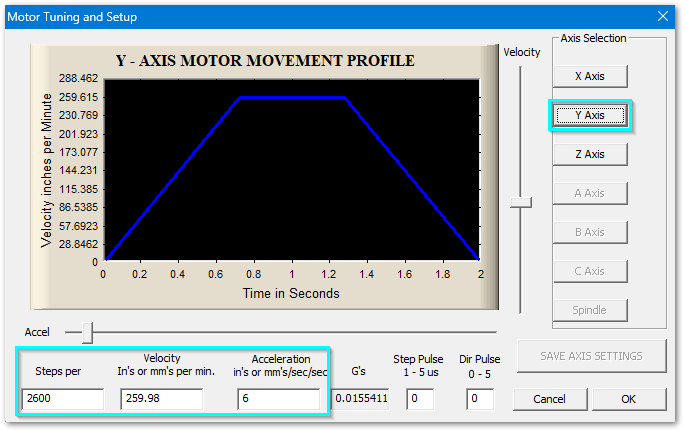Viewport: 684px width, 431px height.
Task: Select the Z Axis button
Action: pos(590,154)
